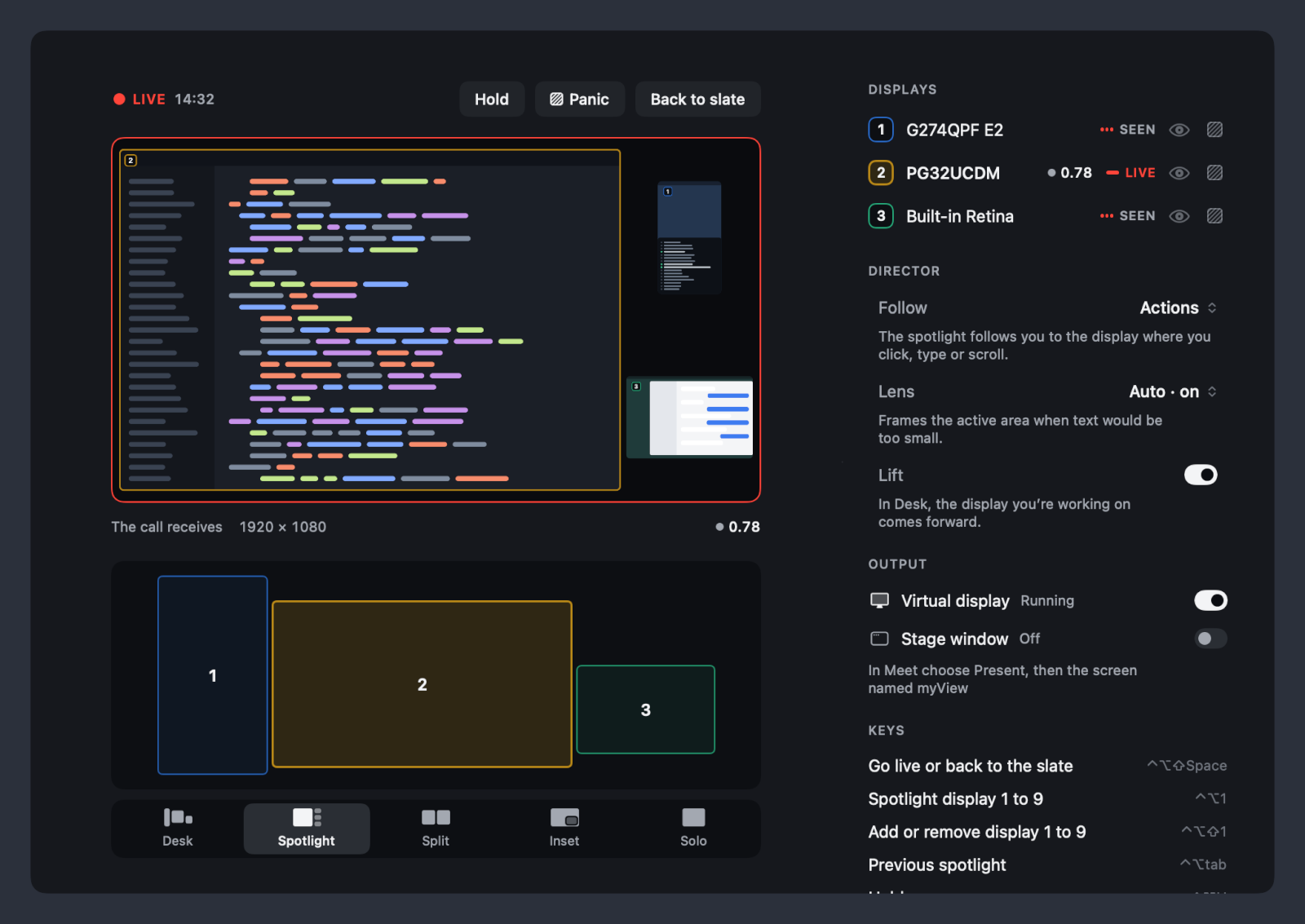Click the code editor display 2 preview
Image resolution: width=1305 pixels, height=924 pixels.
(x=370, y=320)
